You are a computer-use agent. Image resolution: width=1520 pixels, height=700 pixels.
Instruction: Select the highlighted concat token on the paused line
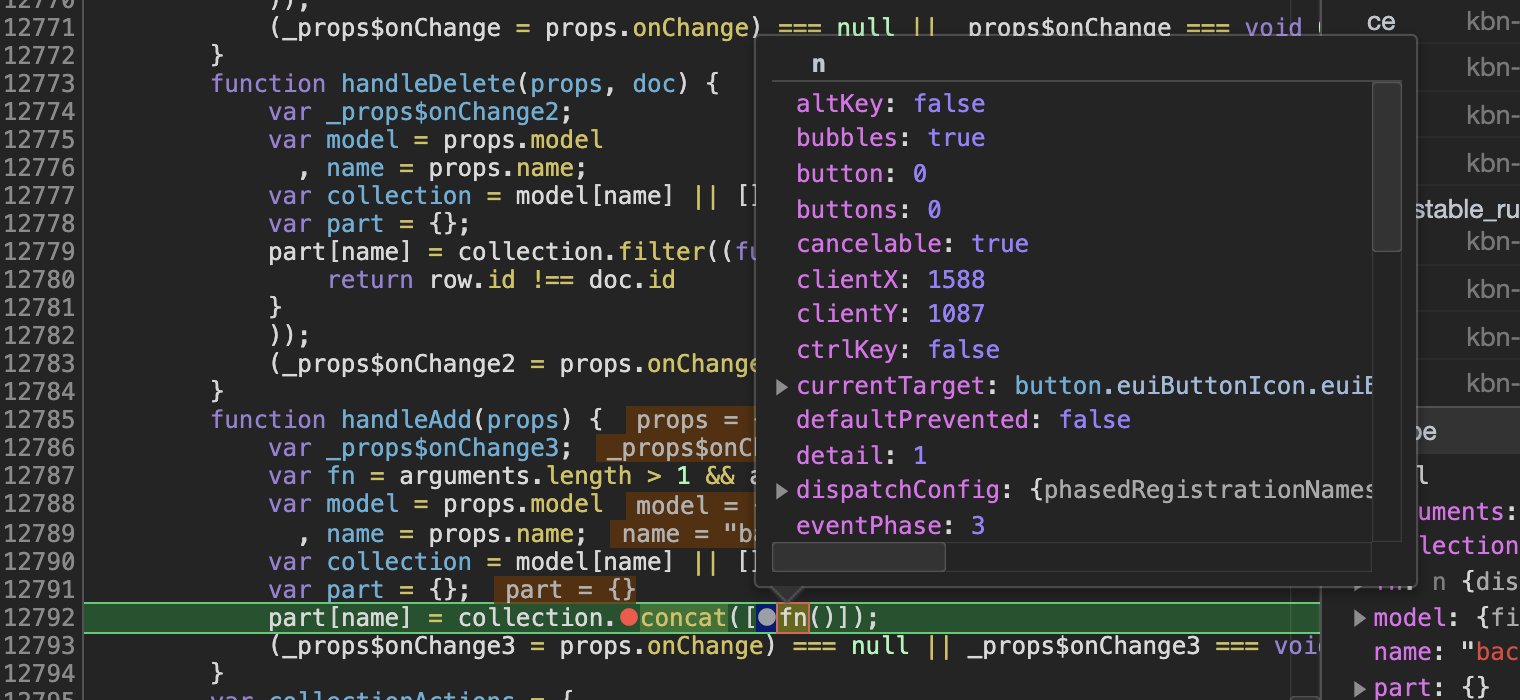683,617
